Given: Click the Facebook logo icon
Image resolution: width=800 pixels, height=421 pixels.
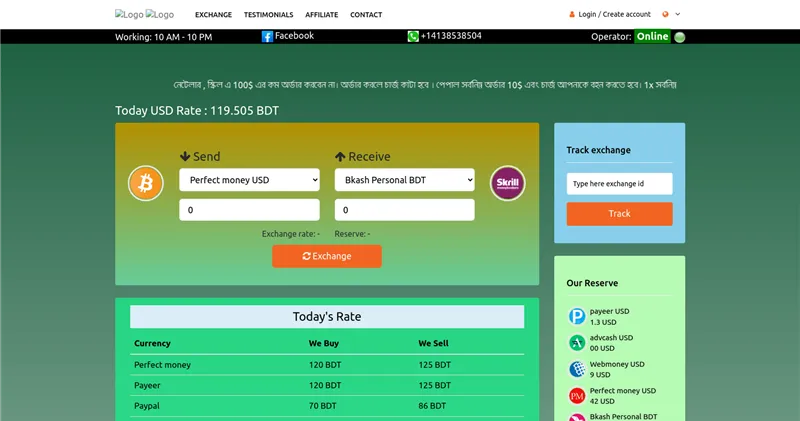Looking at the screenshot, I should 267,36.
